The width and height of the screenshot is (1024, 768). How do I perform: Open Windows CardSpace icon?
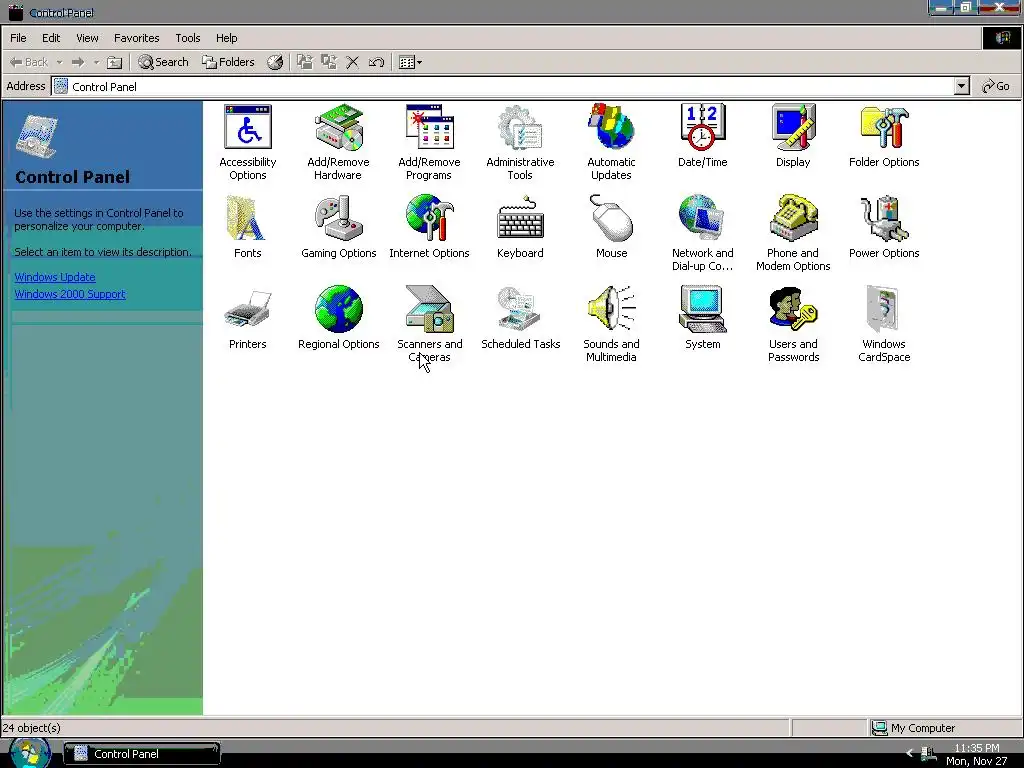click(884, 310)
